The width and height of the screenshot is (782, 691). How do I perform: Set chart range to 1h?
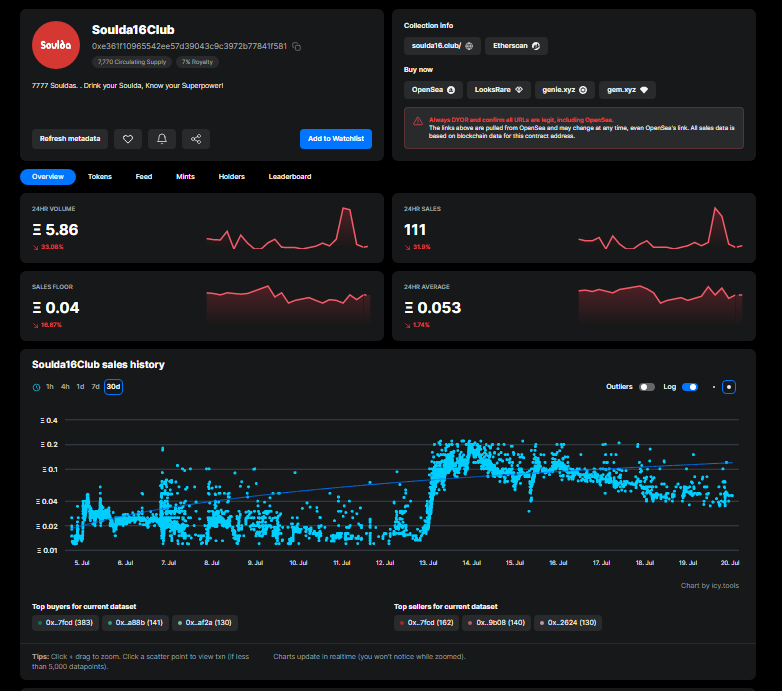(50, 387)
